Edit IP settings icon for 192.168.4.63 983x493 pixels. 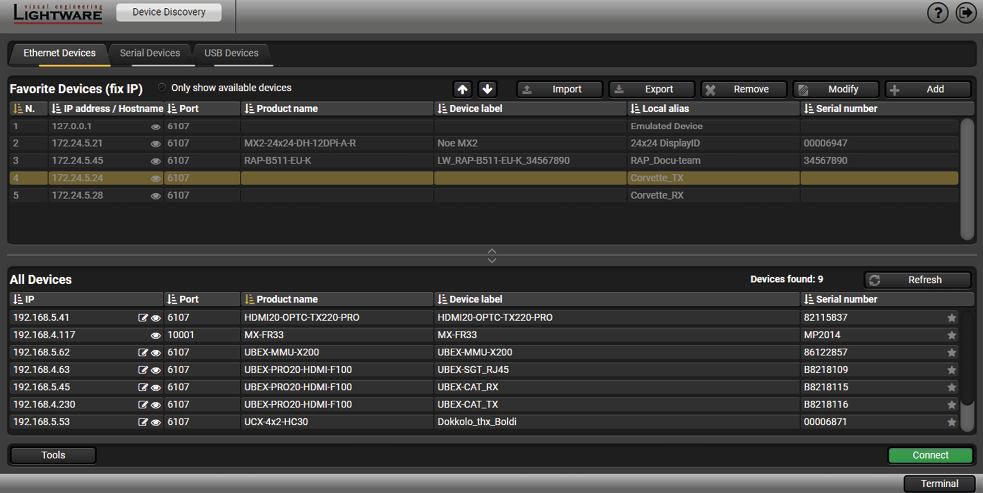coord(143,370)
